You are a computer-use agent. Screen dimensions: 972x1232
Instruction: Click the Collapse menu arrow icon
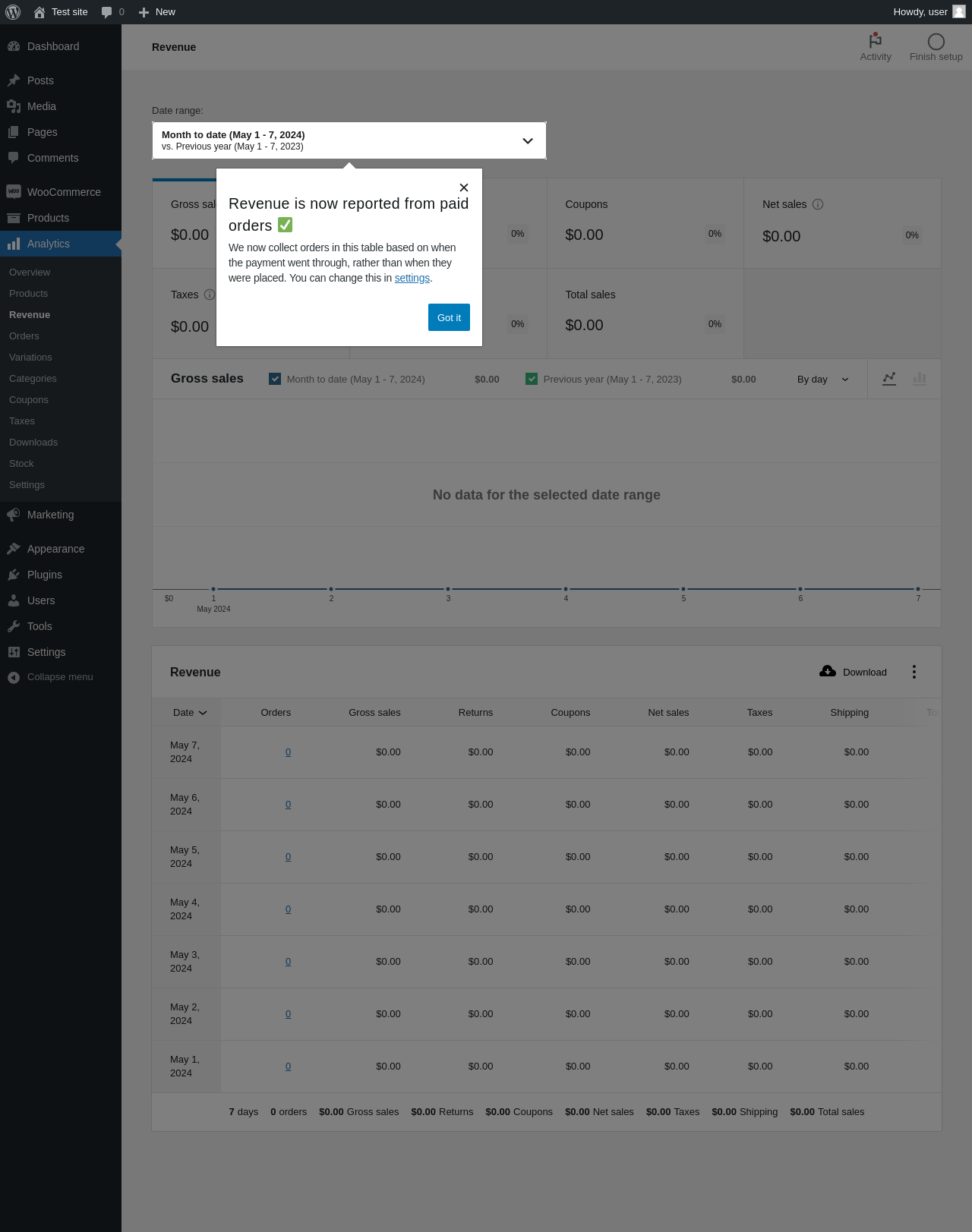(x=14, y=677)
